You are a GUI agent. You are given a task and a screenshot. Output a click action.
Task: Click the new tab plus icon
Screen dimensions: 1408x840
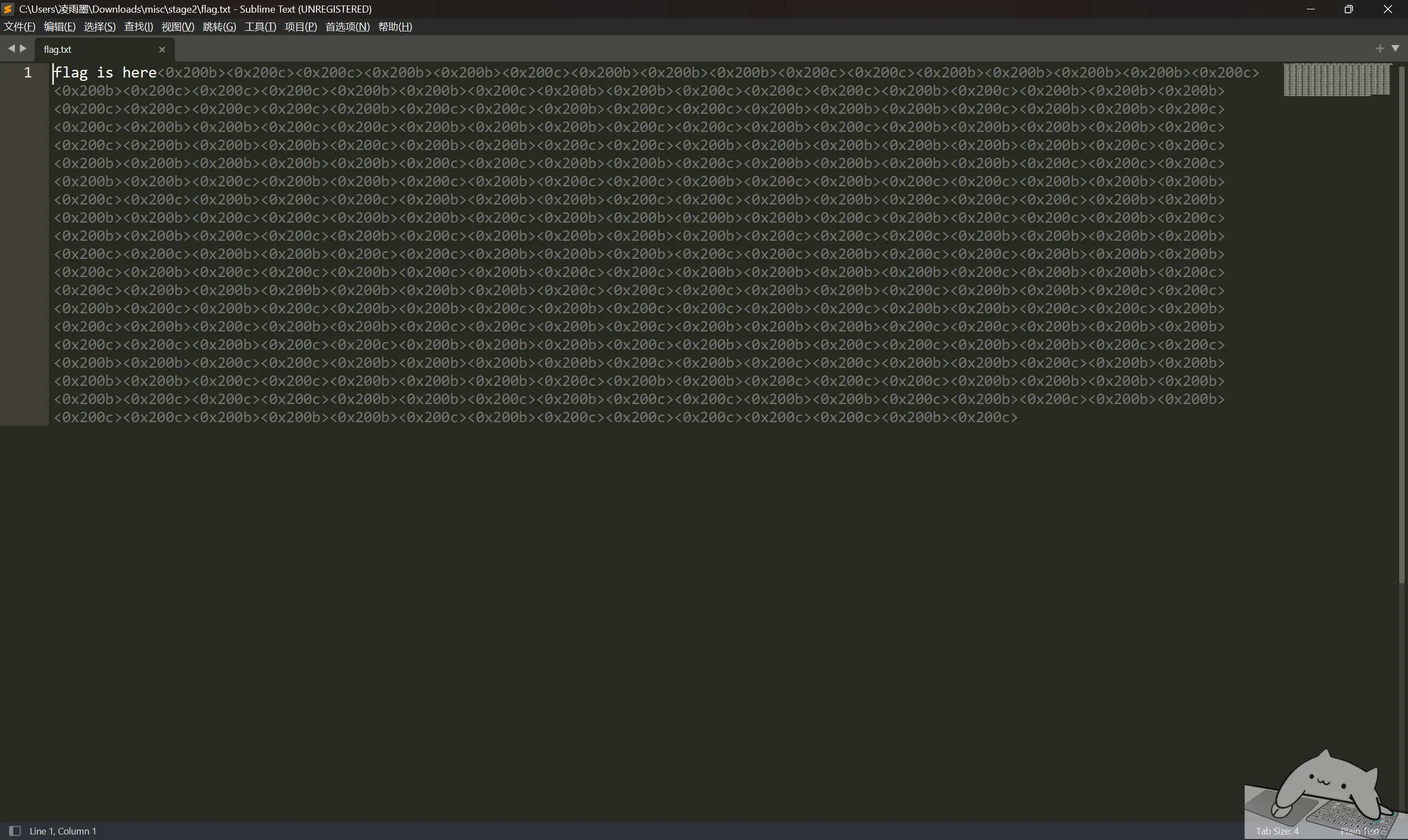click(1380, 49)
